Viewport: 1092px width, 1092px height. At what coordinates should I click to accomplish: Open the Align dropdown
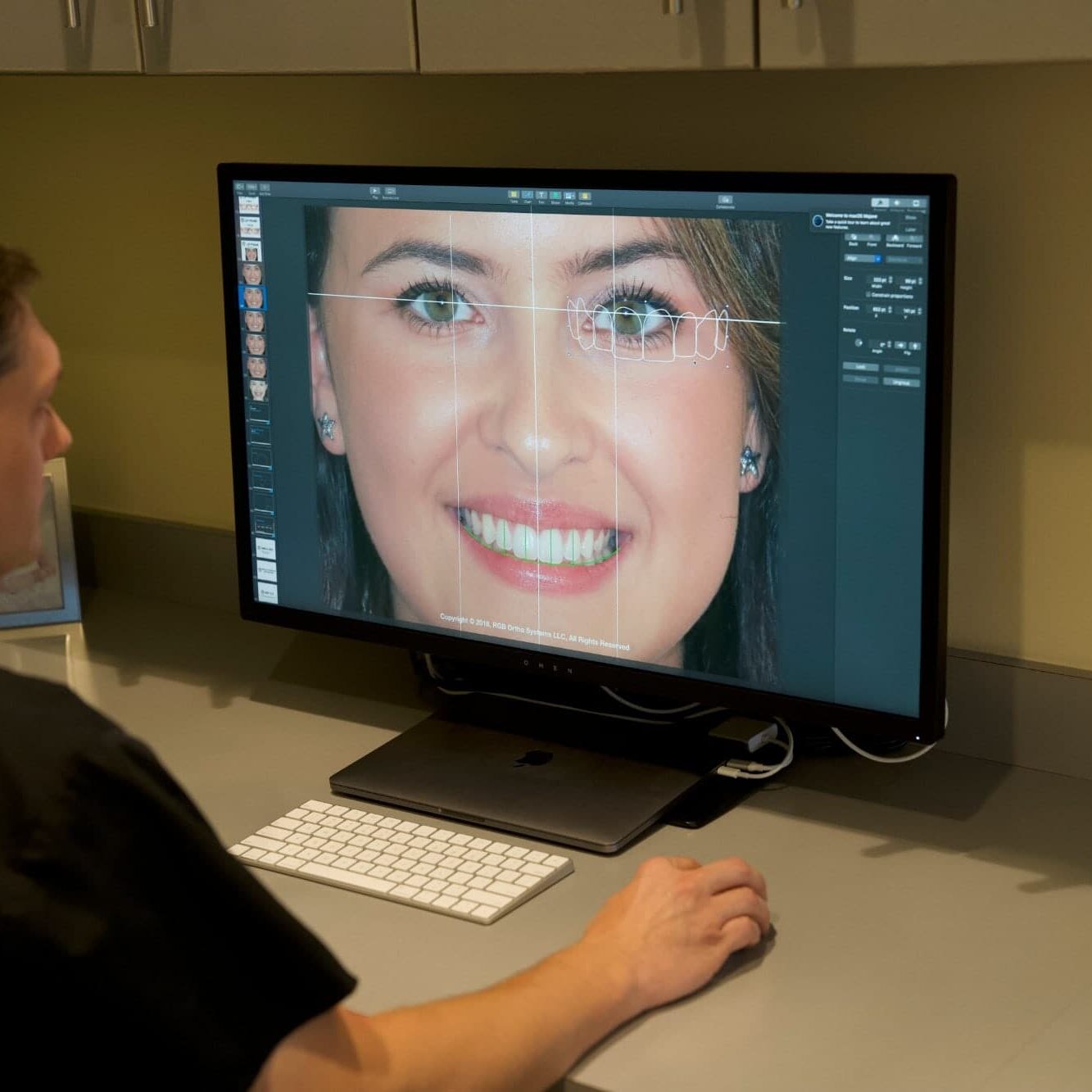coord(863,259)
